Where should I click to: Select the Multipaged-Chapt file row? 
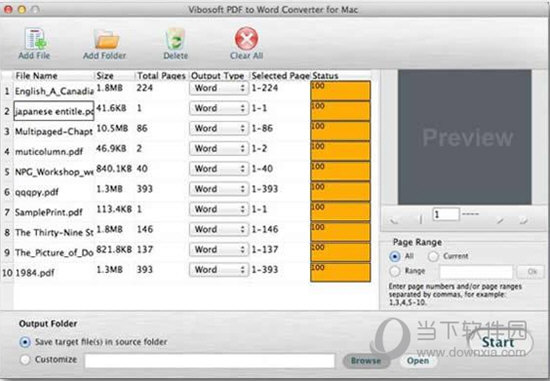tap(54, 132)
